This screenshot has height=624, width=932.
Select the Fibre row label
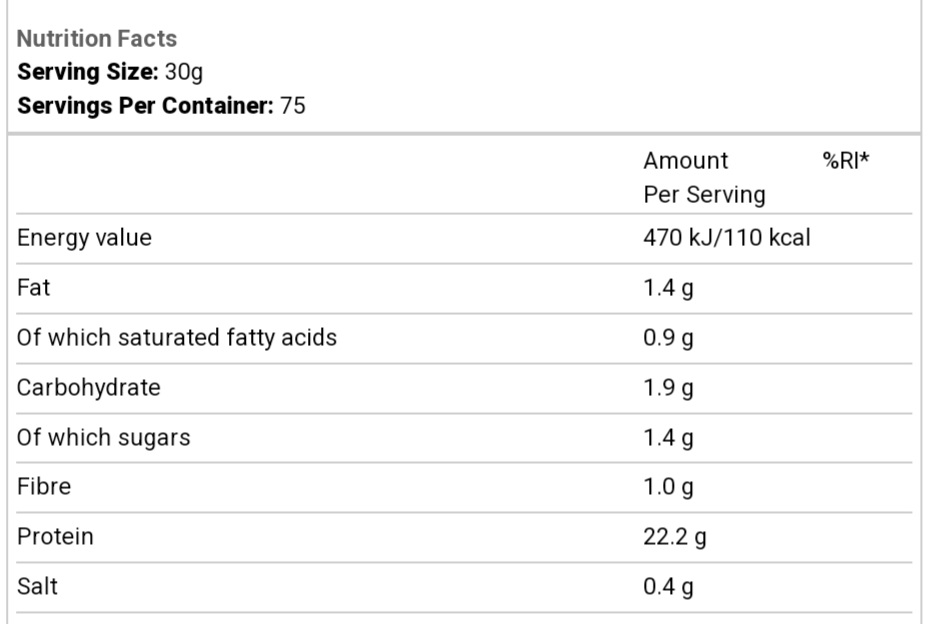[x=44, y=487]
